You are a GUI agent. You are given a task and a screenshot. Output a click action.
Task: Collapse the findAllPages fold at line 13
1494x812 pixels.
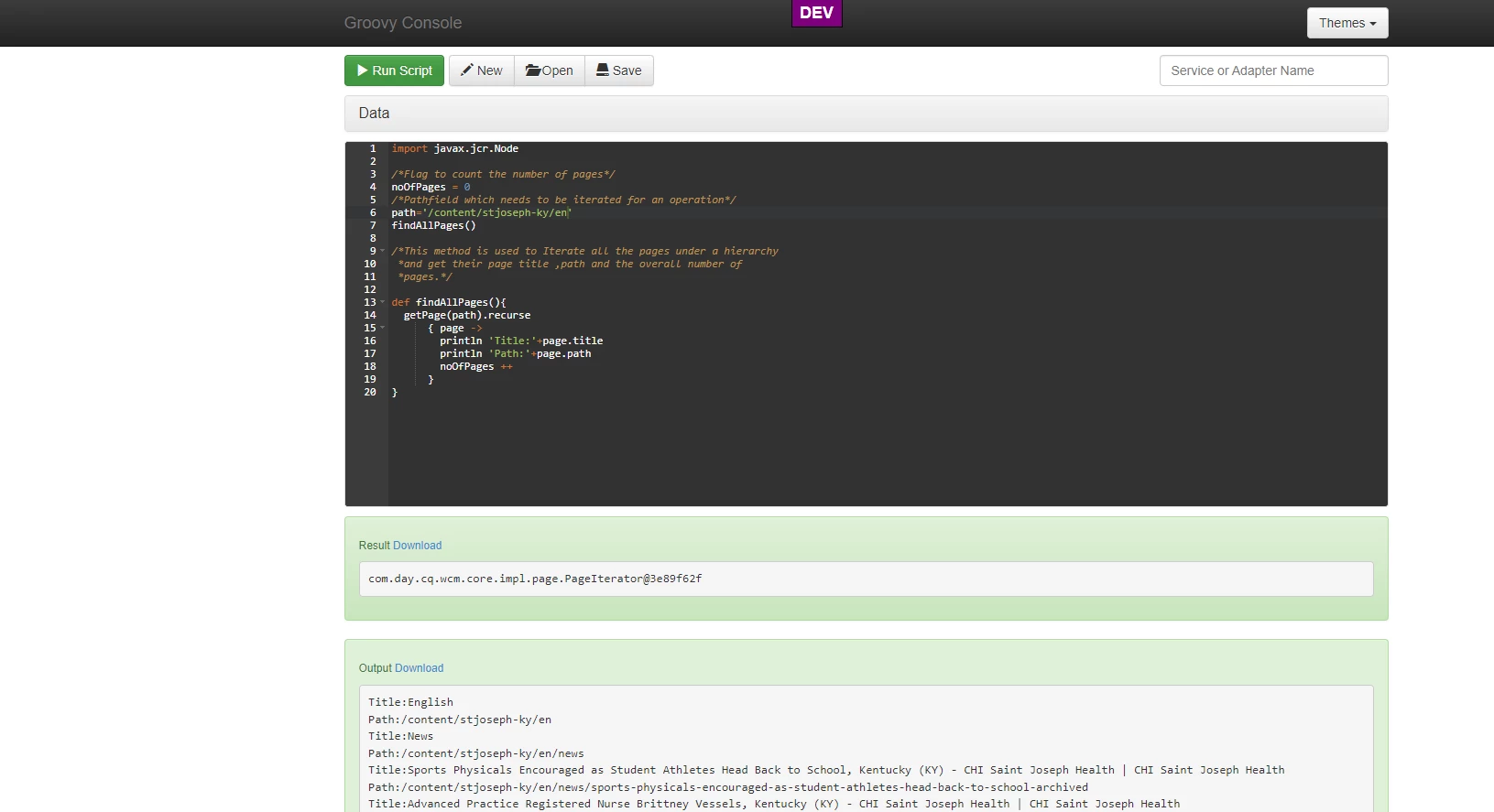tap(383, 302)
